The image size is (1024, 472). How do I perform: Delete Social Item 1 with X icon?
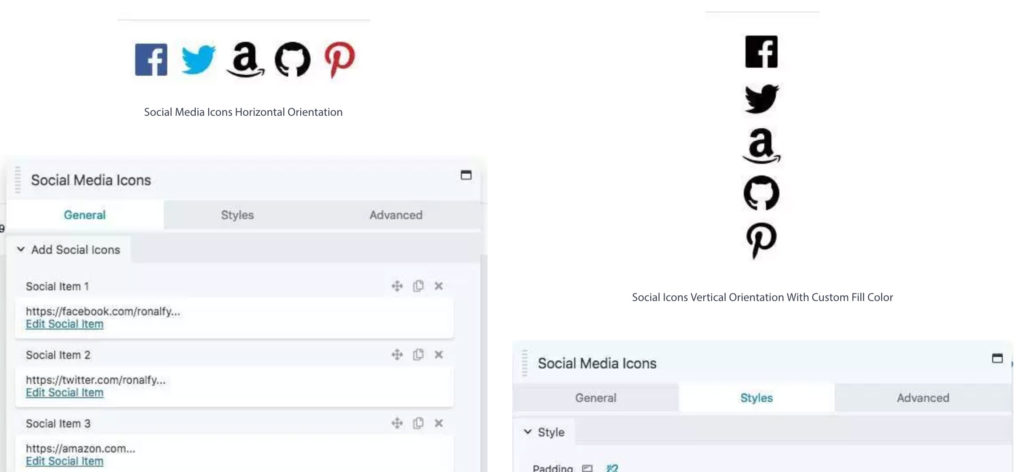click(x=439, y=286)
